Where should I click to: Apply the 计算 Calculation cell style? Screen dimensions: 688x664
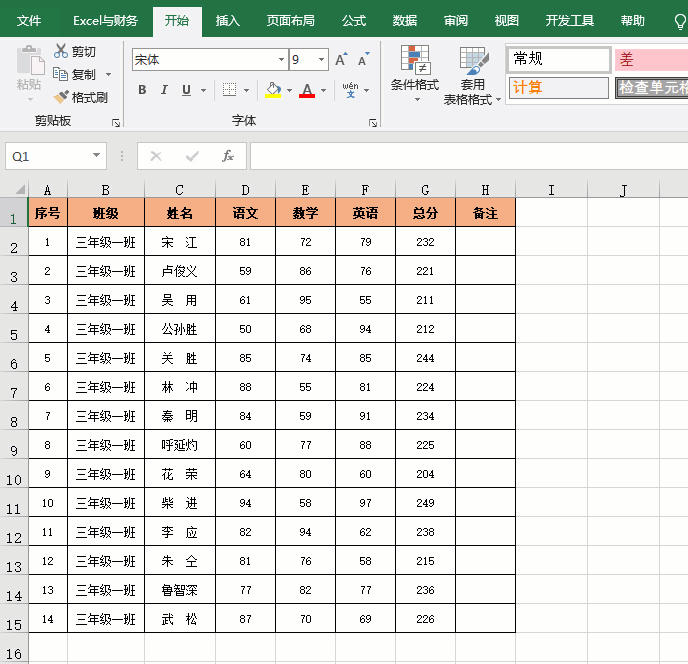coord(559,88)
